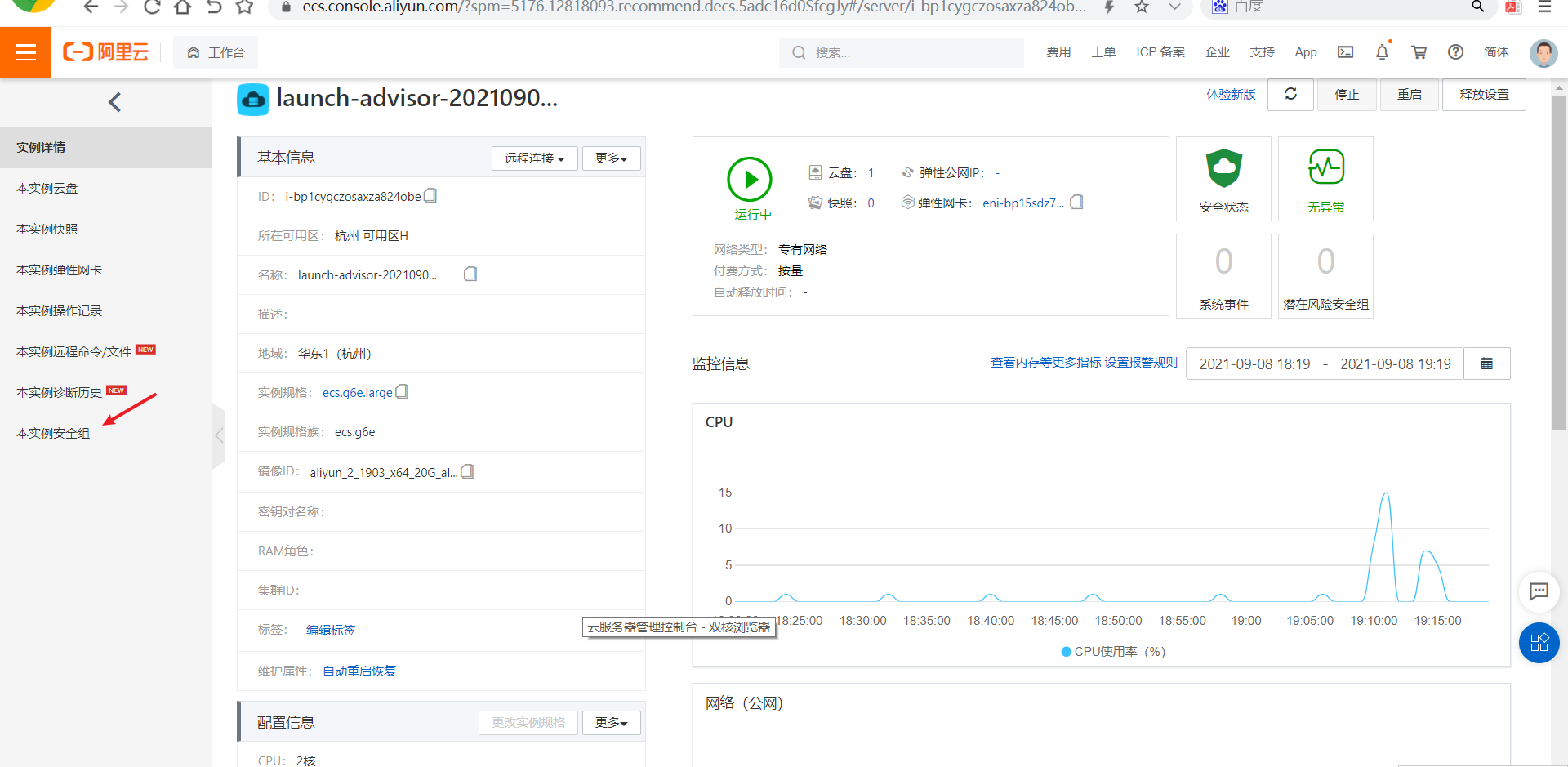Open the 工单 top menu

pos(1103,52)
